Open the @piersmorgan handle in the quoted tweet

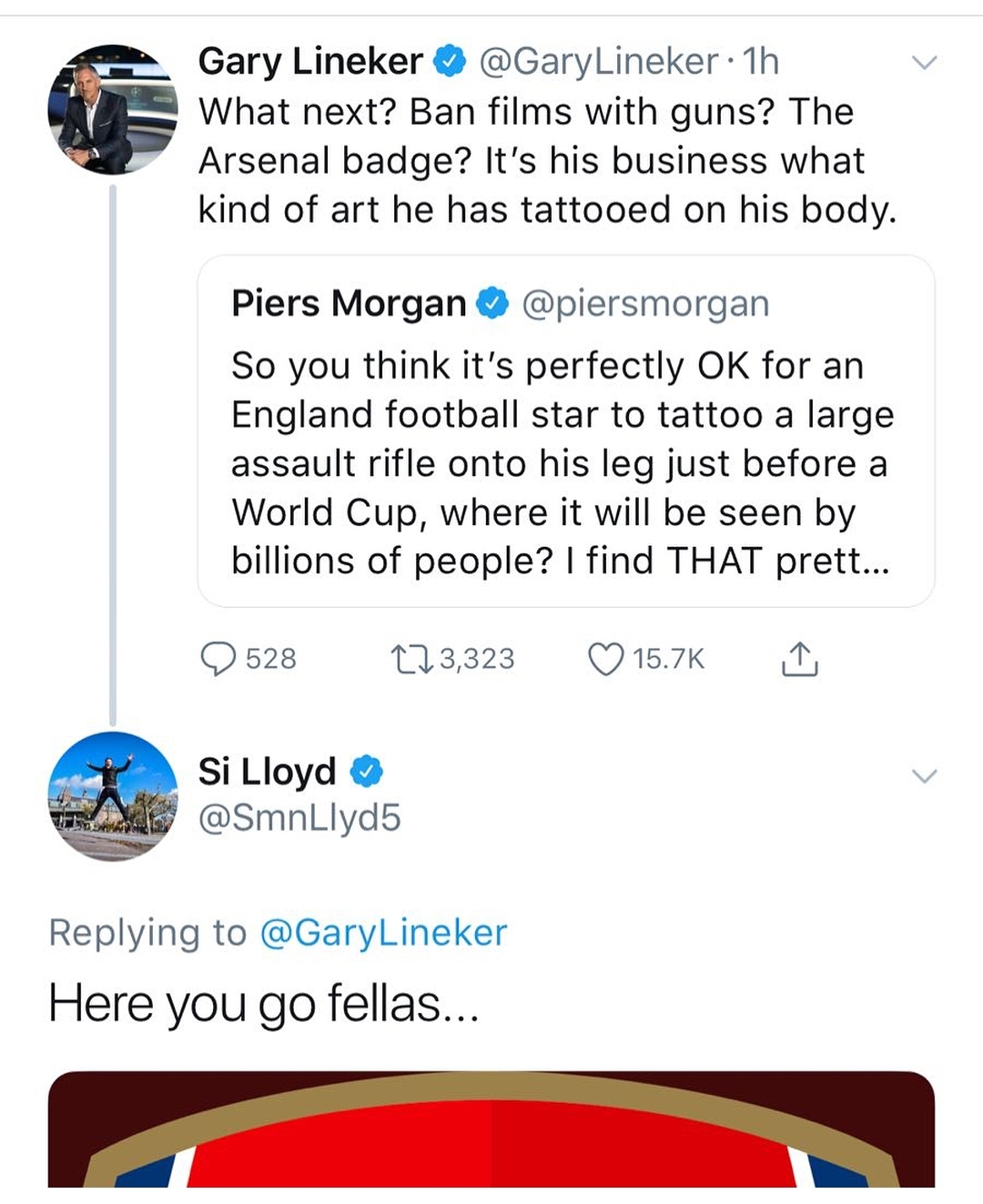[x=645, y=304]
